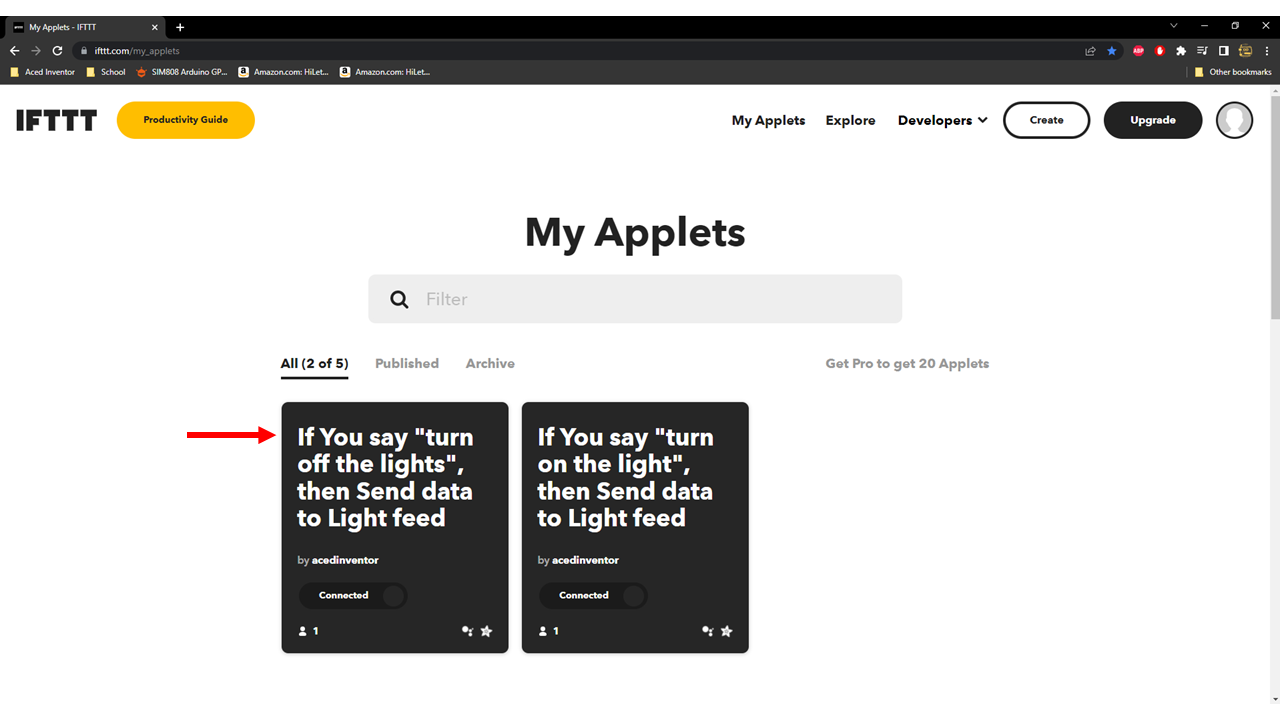Click the user count icon on "turn on the light" card
Screen dimensions: 1280x720
tap(543, 631)
